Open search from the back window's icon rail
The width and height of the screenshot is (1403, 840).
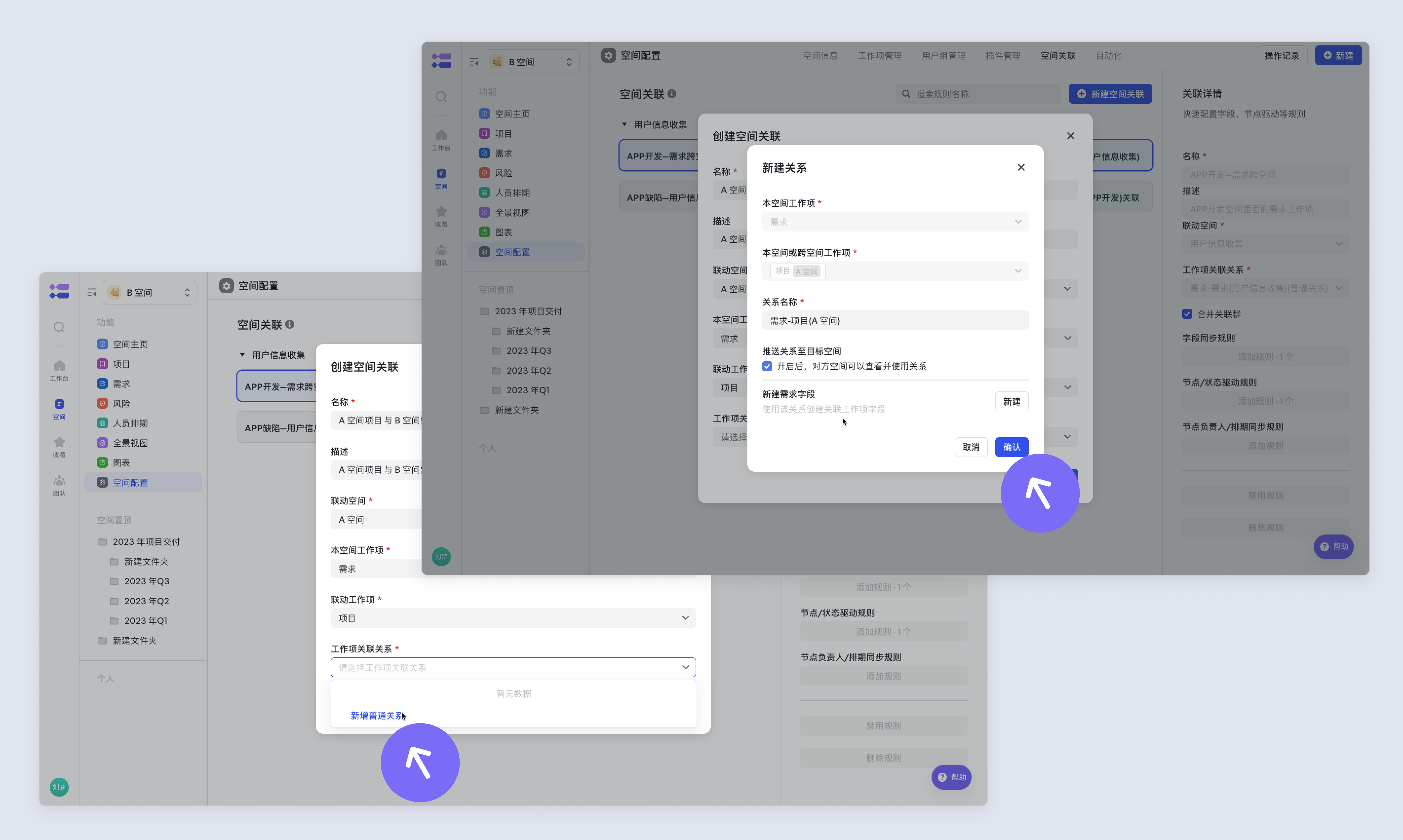tap(59, 327)
